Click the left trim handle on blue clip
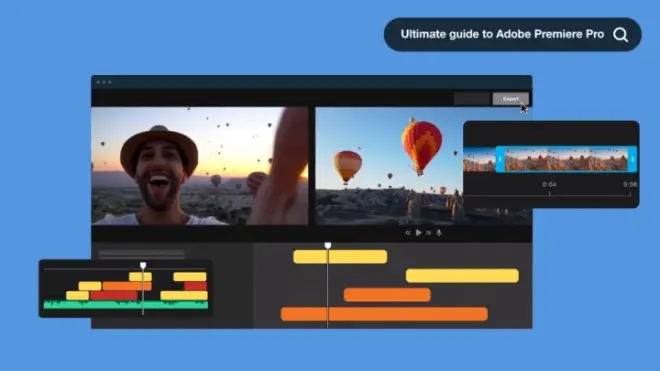The height and width of the screenshot is (371, 660). (x=500, y=159)
